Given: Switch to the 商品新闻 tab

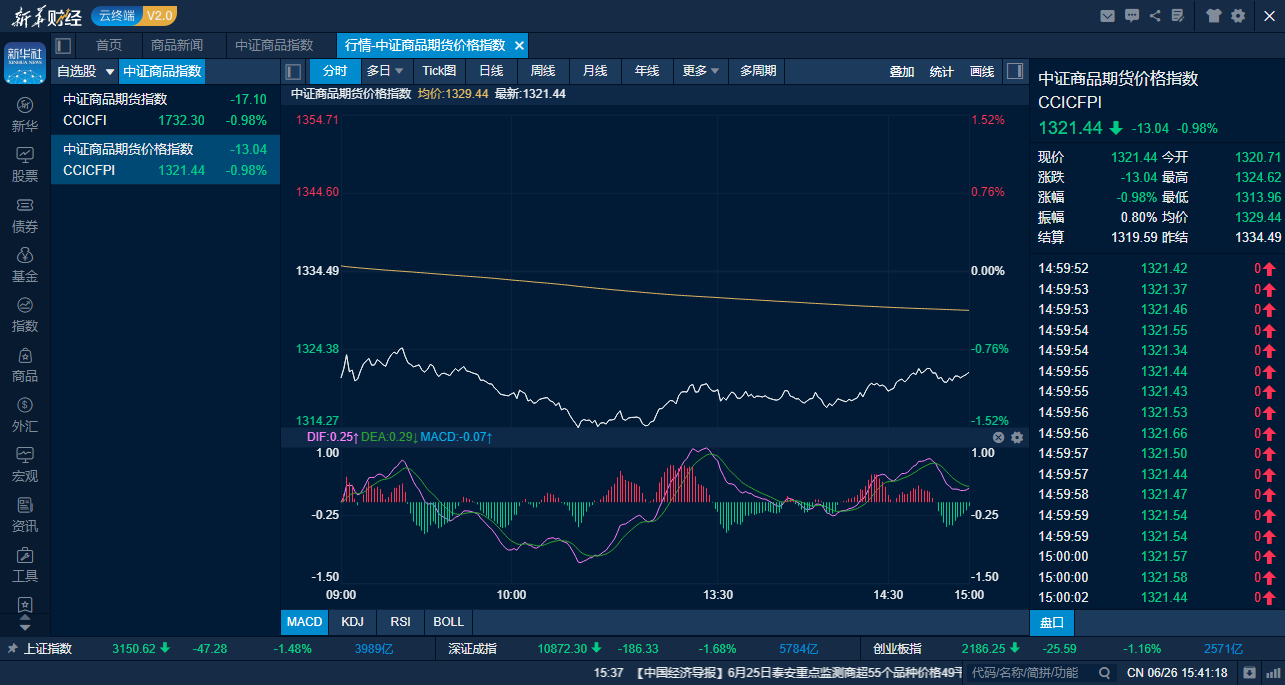Looking at the screenshot, I should tap(176, 45).
